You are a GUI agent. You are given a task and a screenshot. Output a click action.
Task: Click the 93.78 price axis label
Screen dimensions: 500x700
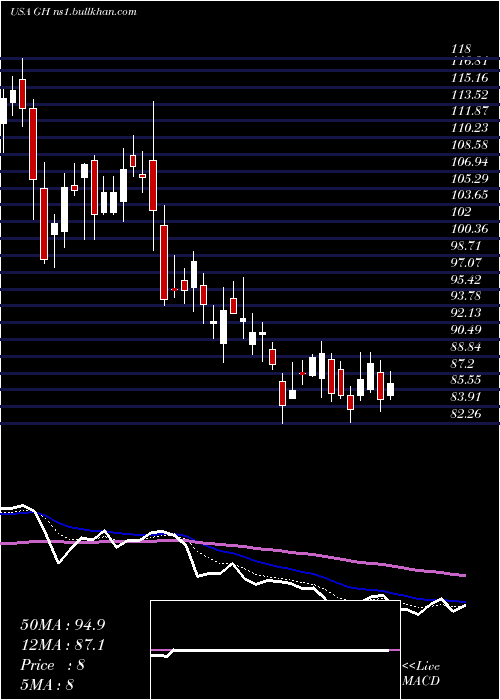pyautogui.click(x=467, y=296)
